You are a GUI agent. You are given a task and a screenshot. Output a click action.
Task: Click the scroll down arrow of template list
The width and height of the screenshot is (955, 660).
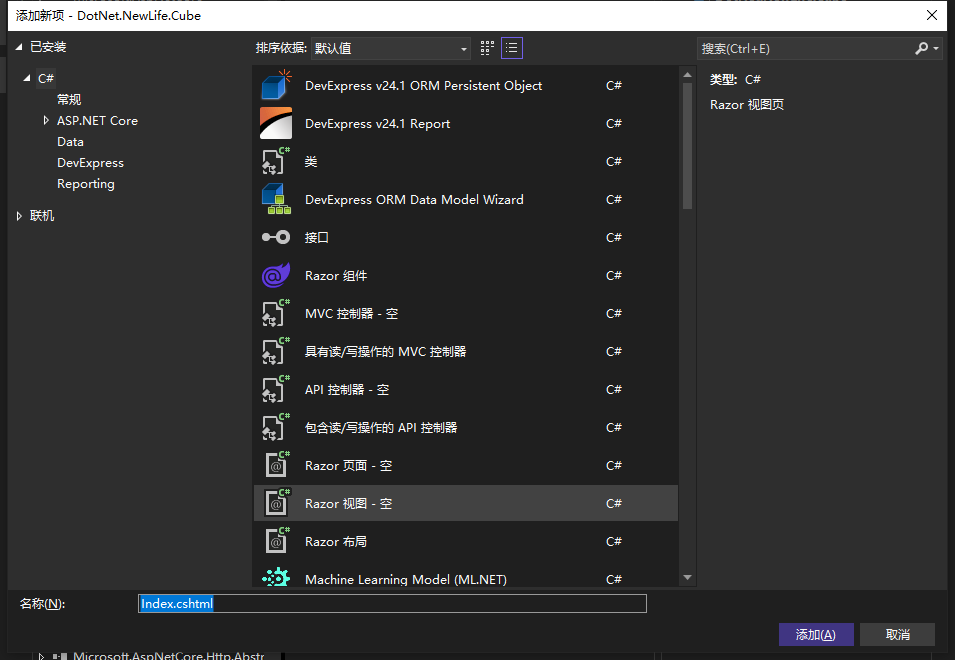point(687,577)
